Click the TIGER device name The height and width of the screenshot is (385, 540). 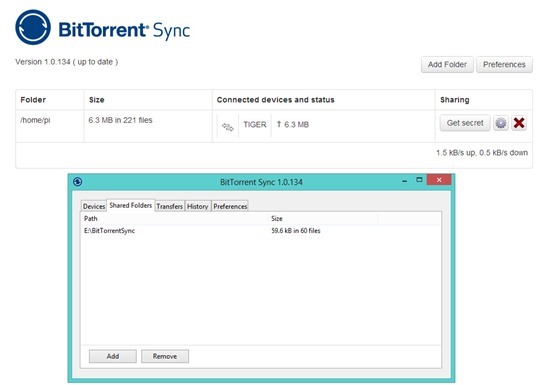[x=255, y=124]
